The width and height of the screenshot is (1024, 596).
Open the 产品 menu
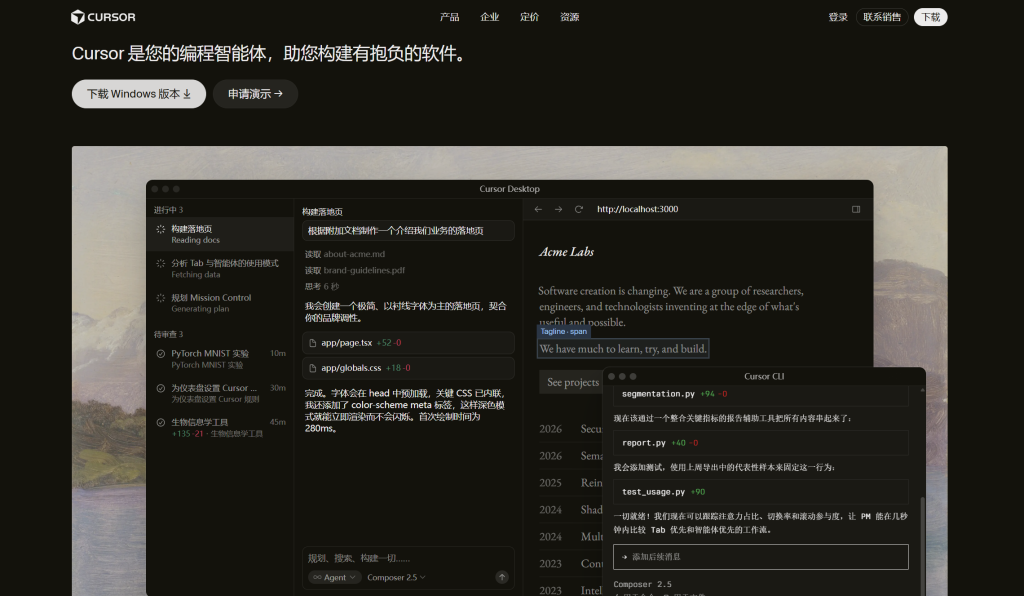[x=449, y=17]
